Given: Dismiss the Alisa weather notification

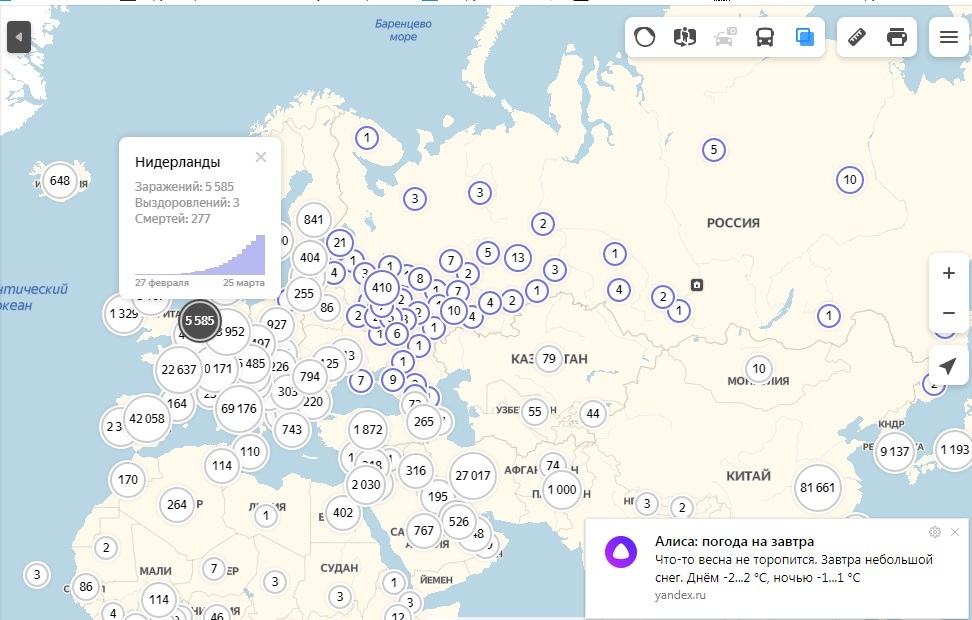Looking at the screenshot, I should pyautogui.click(x=955, y=532).
